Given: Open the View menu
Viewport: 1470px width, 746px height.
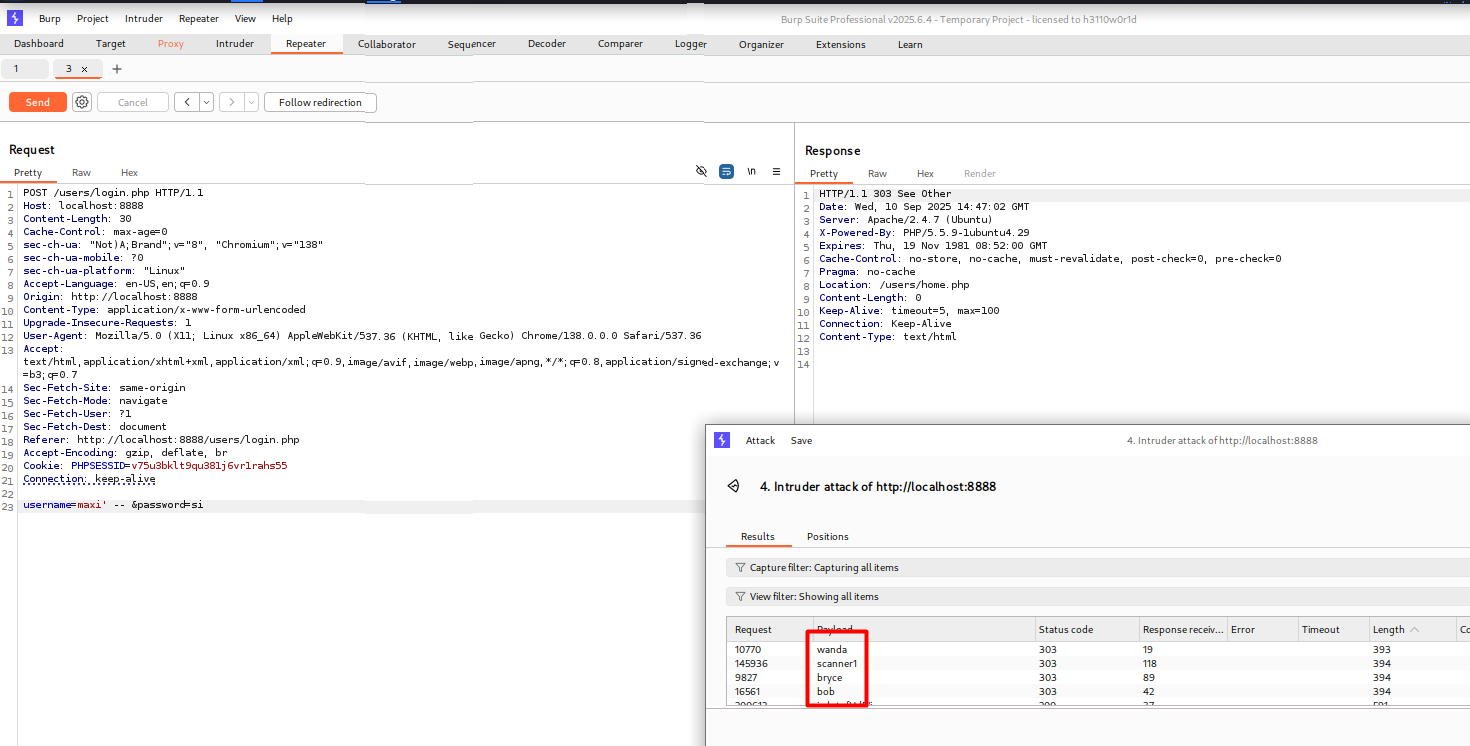Looking at the screenshot, I should (x=245, y=18).
